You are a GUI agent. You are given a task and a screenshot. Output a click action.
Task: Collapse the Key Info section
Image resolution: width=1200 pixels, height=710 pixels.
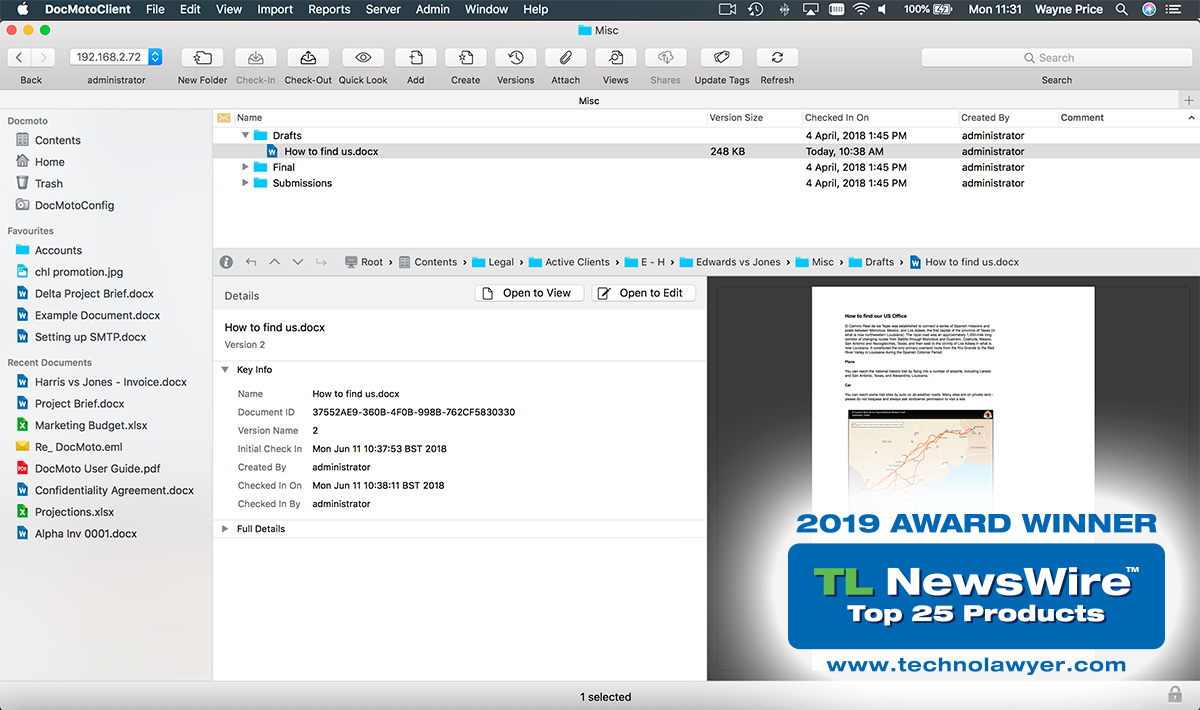tap(225, 370)
